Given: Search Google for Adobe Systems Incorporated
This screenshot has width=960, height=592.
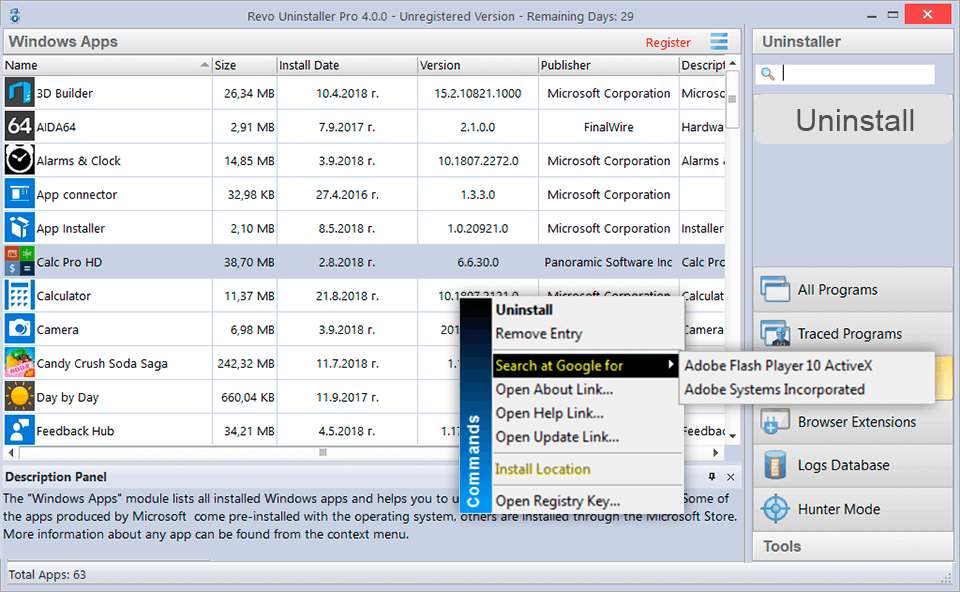Looking at the screenshot, I should click(807, 389).
